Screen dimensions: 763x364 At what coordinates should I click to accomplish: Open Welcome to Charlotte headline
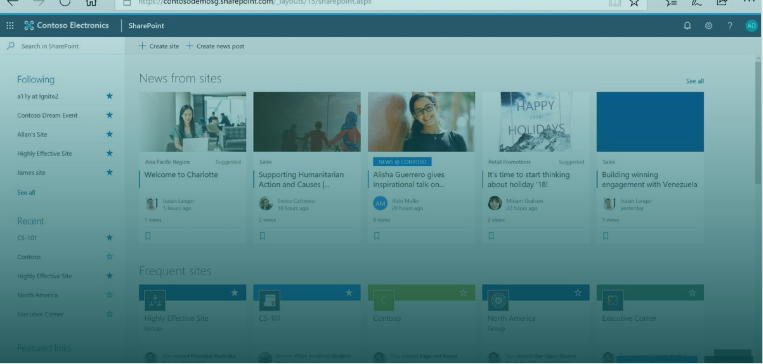pos(181,175)
